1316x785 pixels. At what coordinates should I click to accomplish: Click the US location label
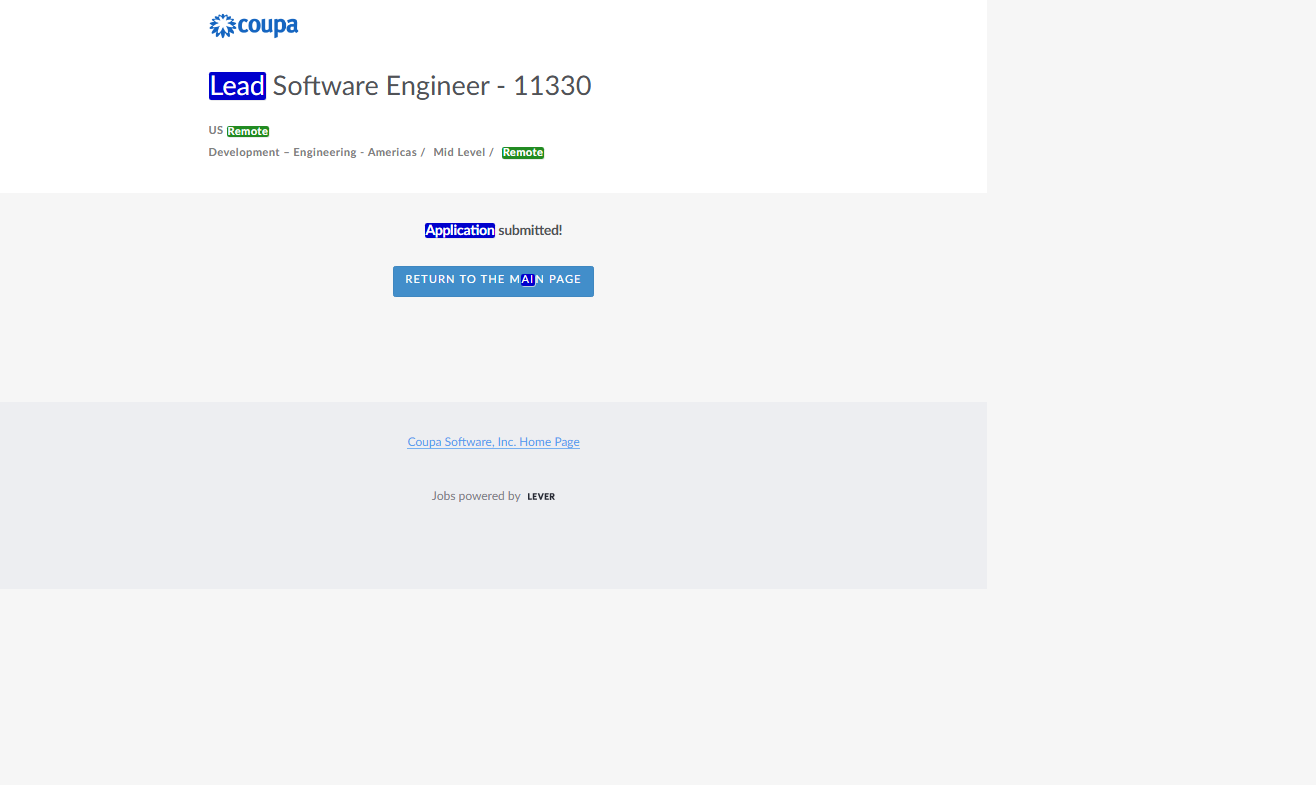tap(215, 131)
